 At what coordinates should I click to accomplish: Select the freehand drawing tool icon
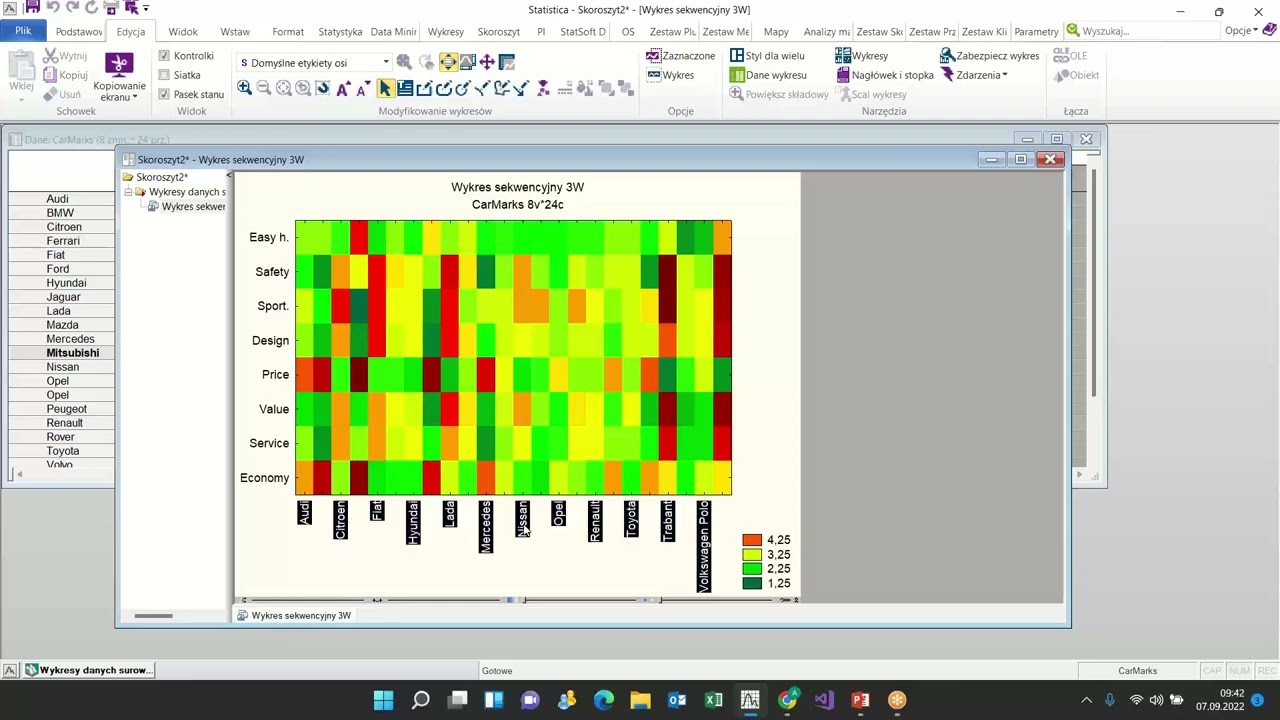pos(502,88)
